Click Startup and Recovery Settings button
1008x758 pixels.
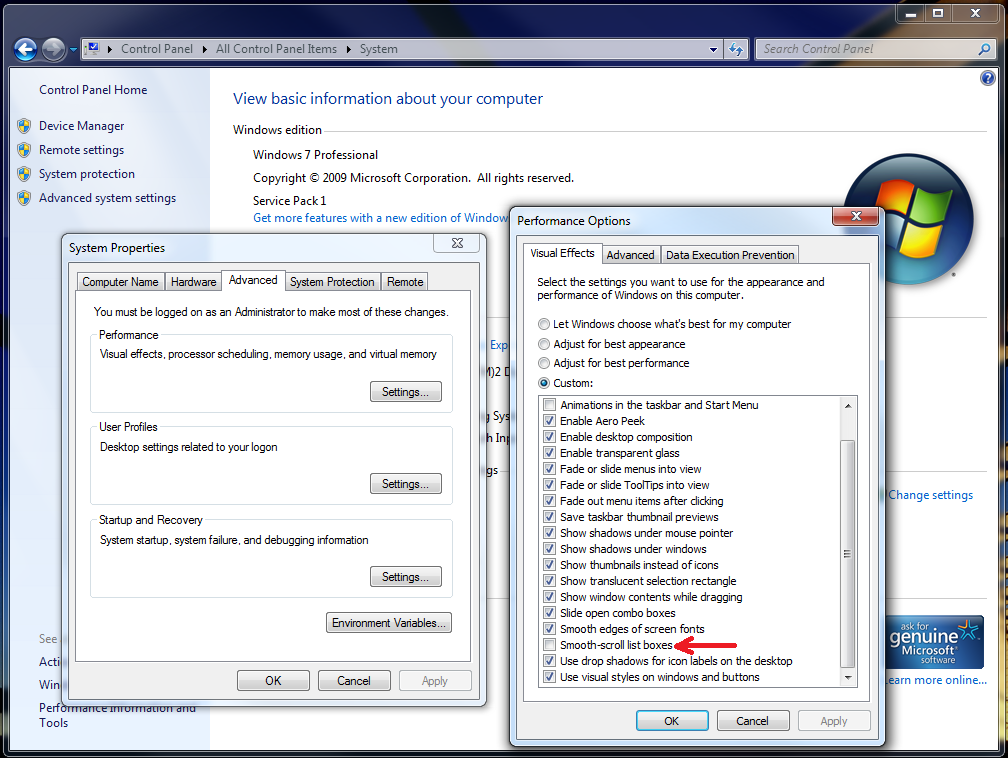coord(406,577)
